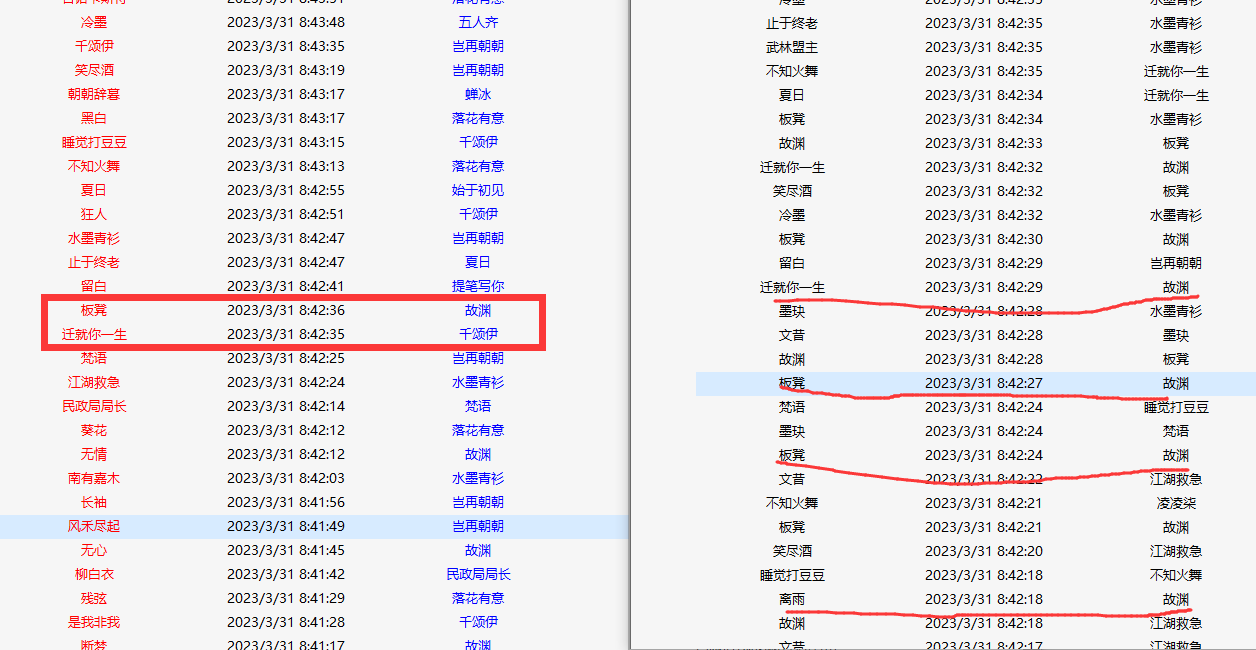Select the name 凌凌柒 in the right list
The height and width of the screenshot is (650, 1256).
1176,503
